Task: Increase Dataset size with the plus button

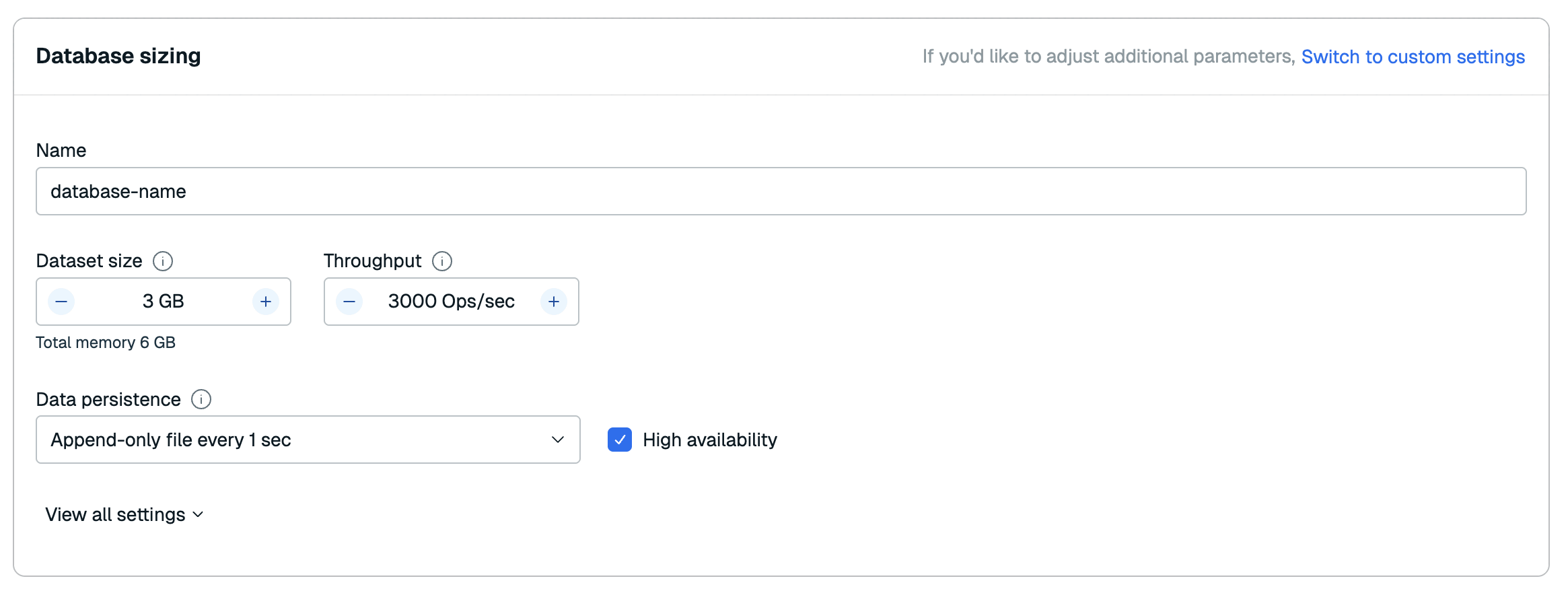Action: click(x=266, y=302)
